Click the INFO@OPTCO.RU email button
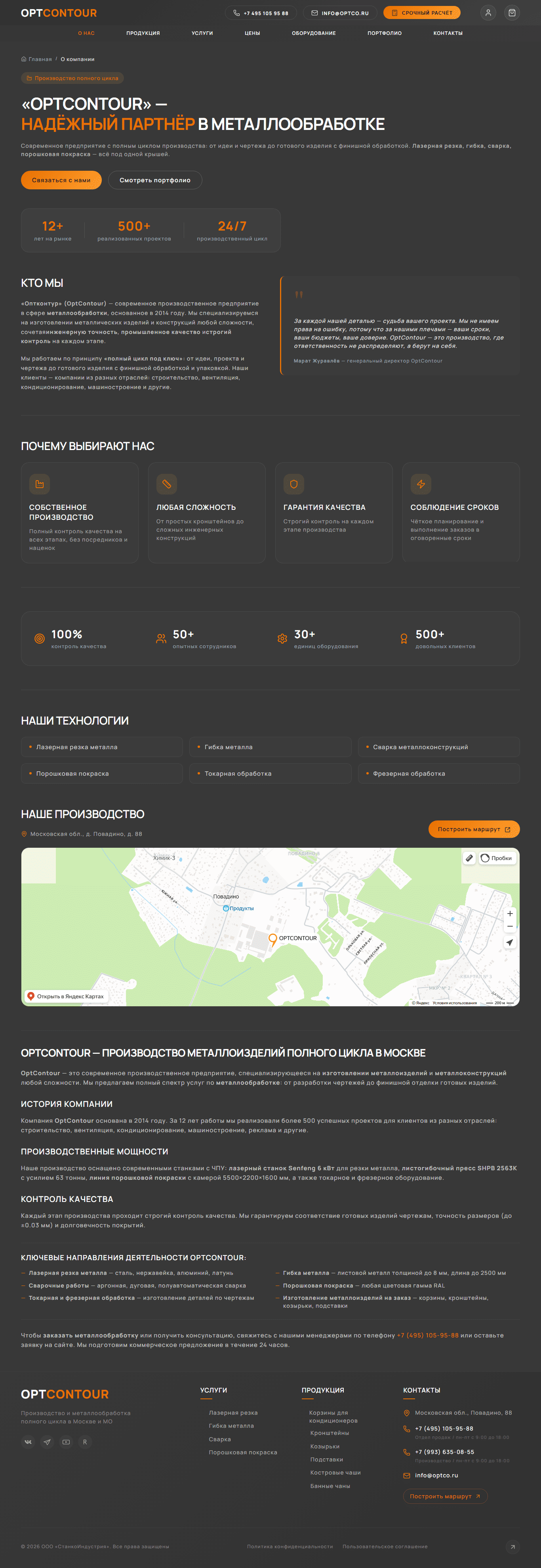Viewport: 541px width, 1568px height. tap(339, 13)
